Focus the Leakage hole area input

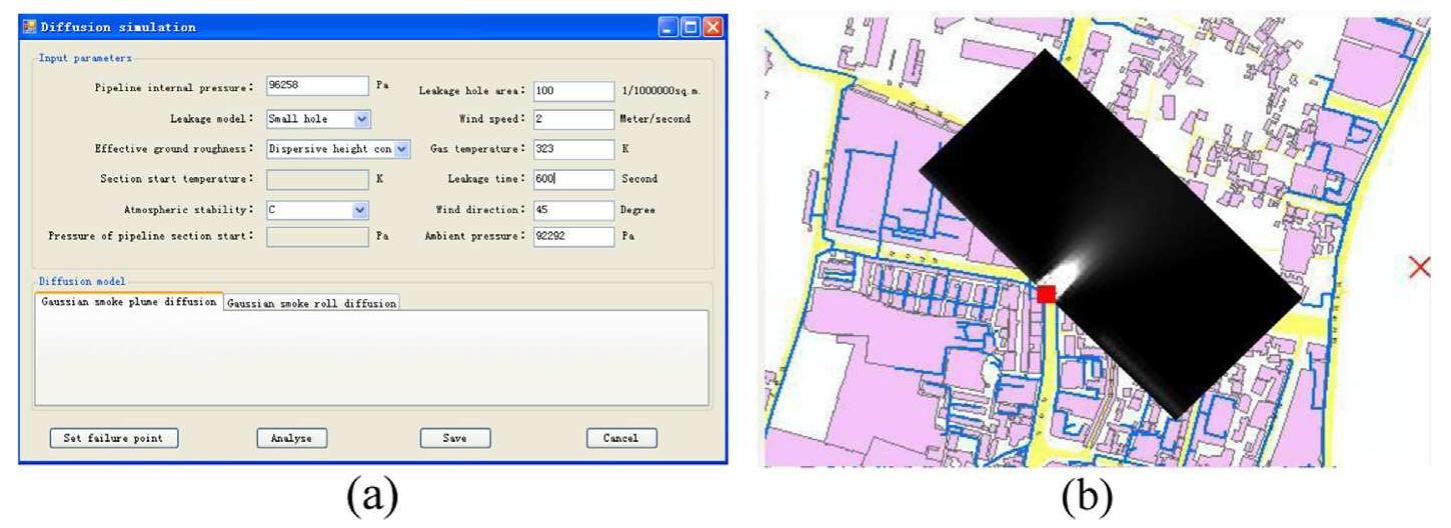(573, 90)
